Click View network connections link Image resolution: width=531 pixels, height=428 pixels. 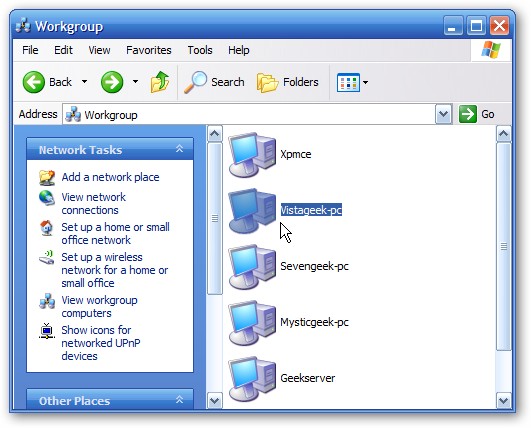(93, 204)
